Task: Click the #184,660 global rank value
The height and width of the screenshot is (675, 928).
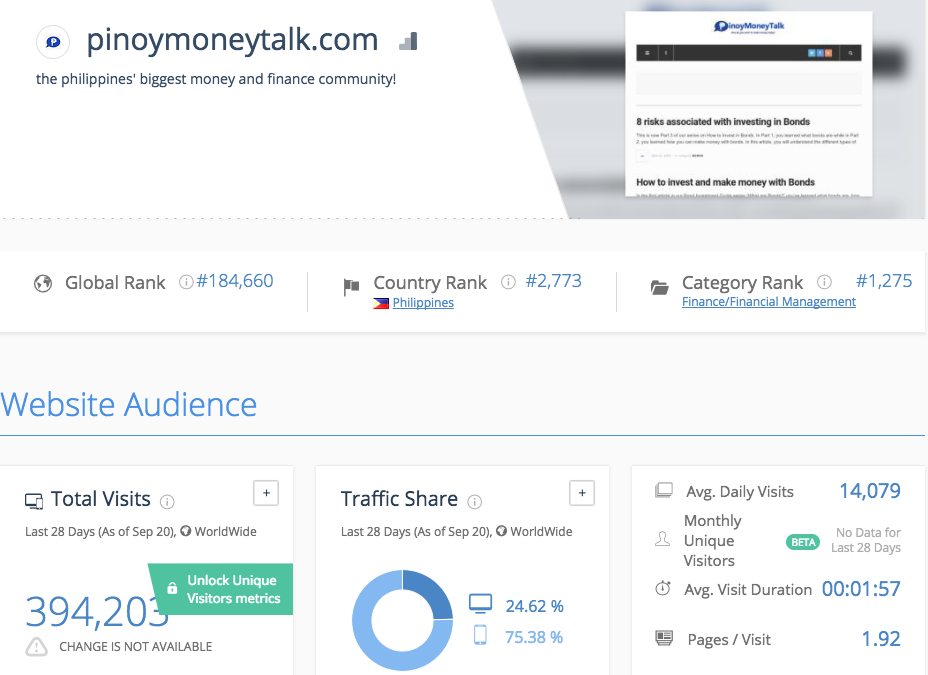Action: point(235,281)
